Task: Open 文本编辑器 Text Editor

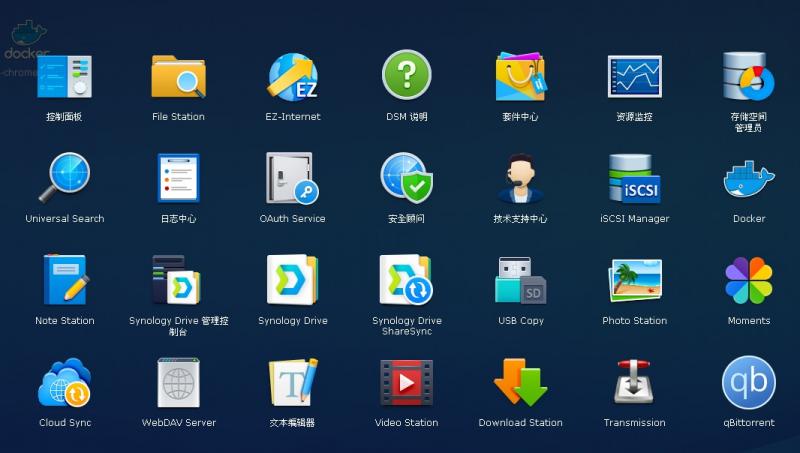Action: [x=293, y=382]
